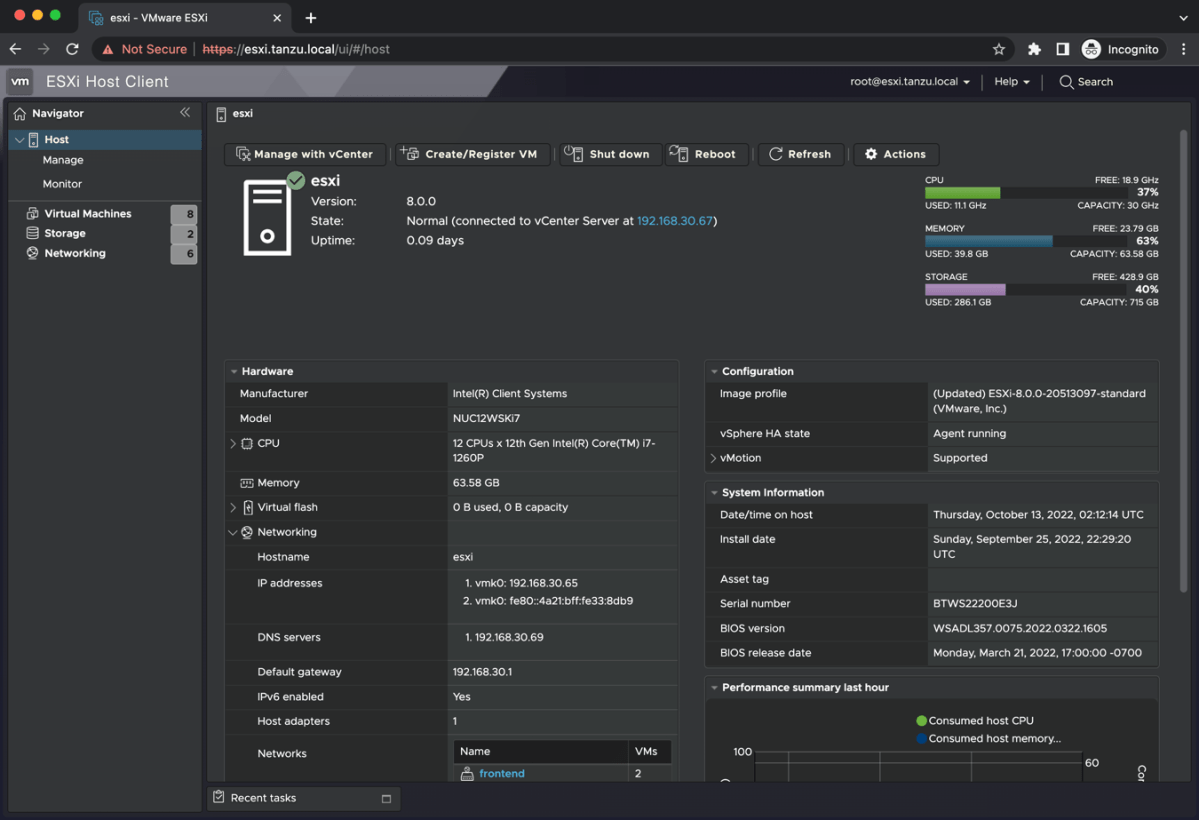
Task: Collapse the Hardware section
Action: 234,372
